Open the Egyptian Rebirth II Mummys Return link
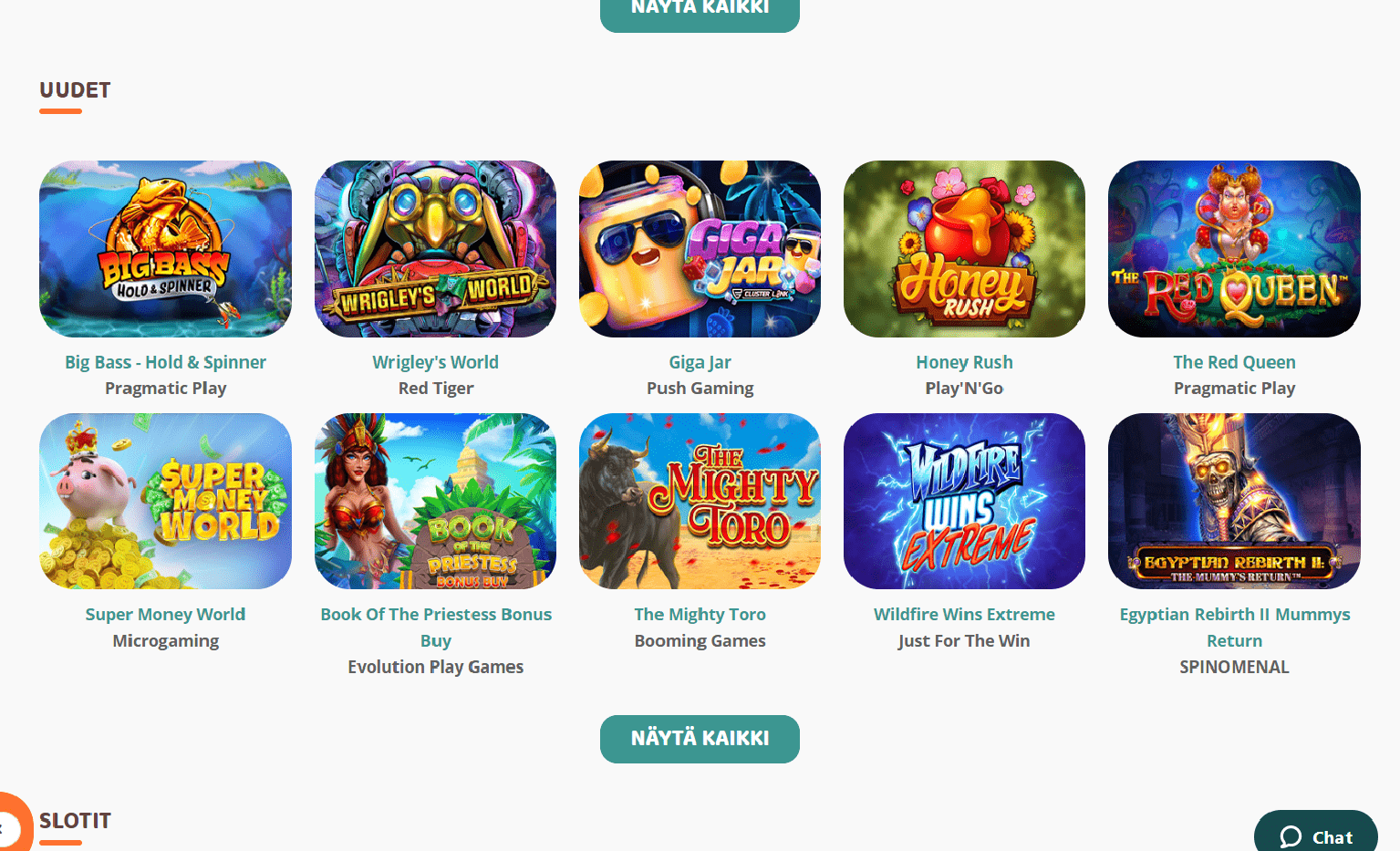 1234,628
